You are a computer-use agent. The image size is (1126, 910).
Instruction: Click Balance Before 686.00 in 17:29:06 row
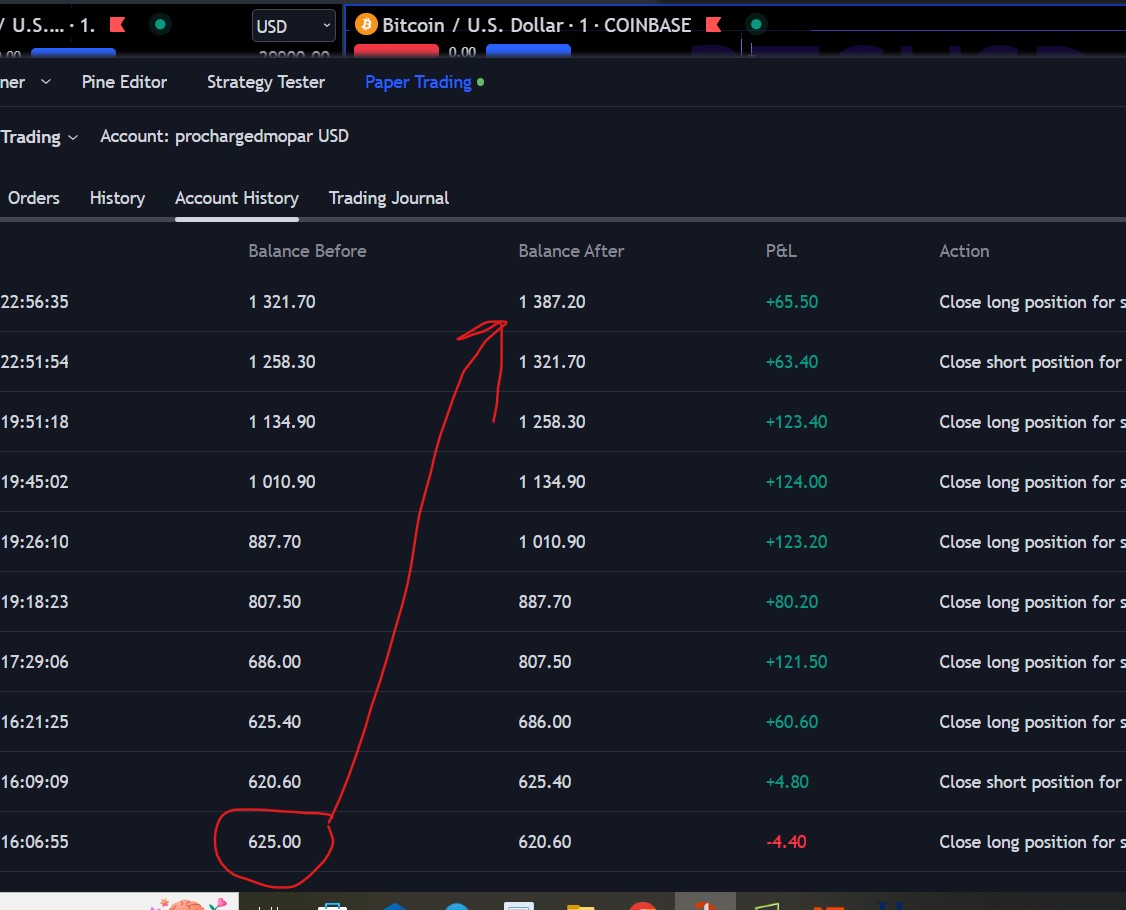pyautogui.click(x=274, y=661)
